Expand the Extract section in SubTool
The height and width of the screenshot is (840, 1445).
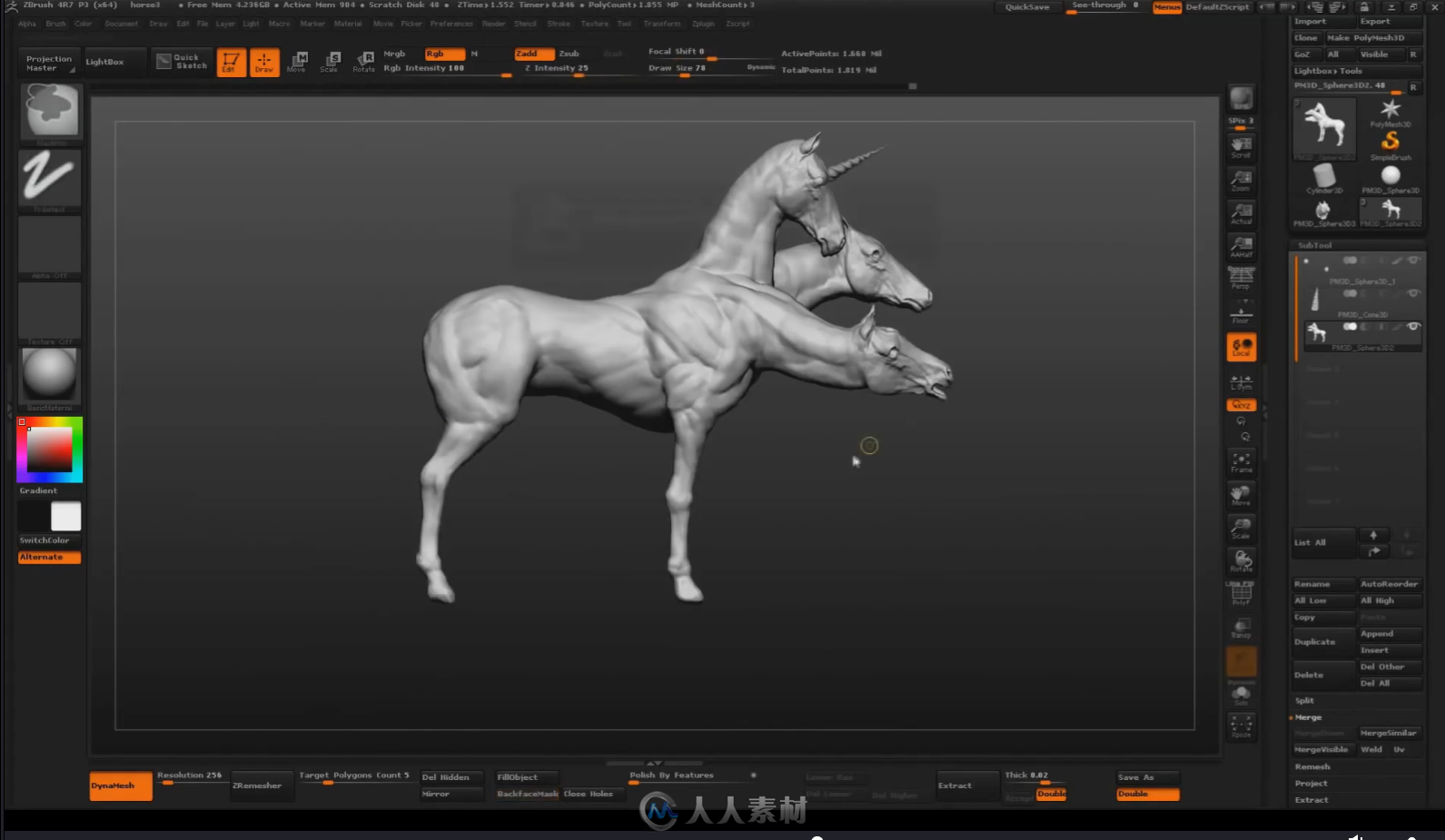pyautogui.click(x=1311, y=800)
